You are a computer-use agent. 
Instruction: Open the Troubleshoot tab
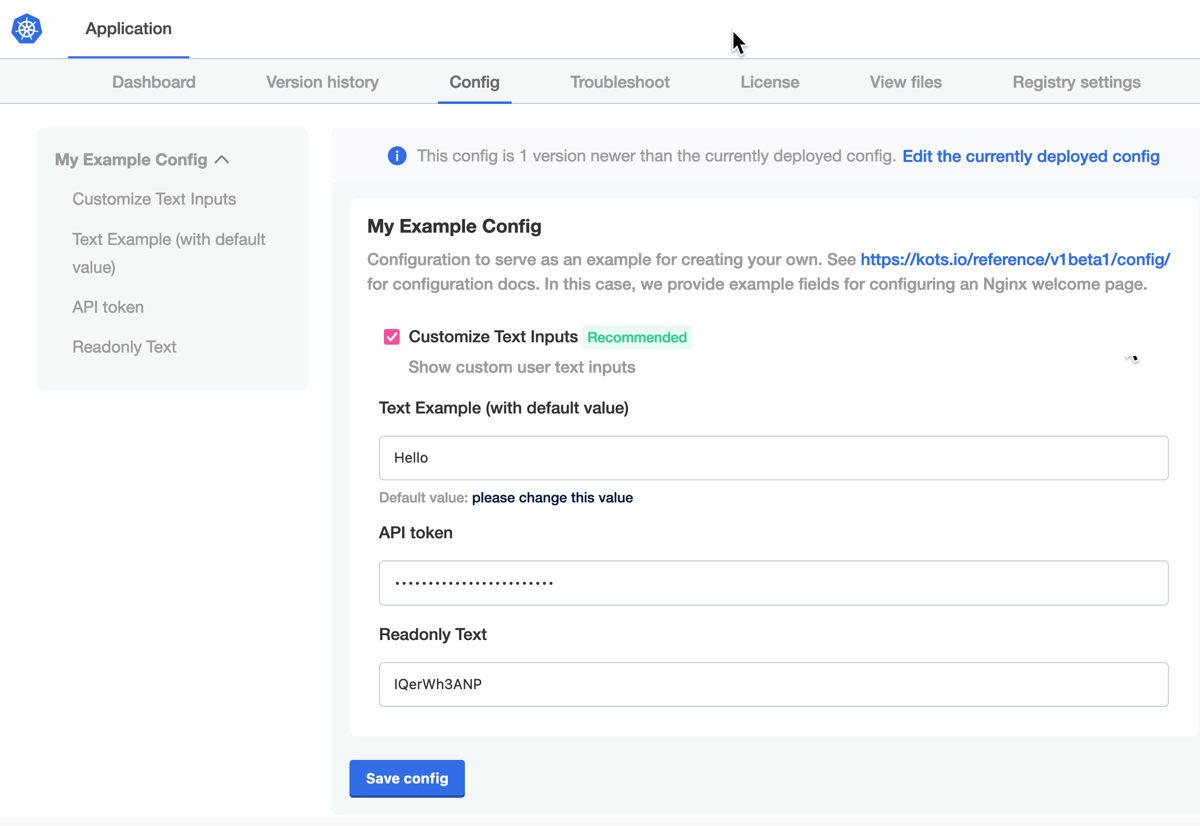tap(619, 82)
